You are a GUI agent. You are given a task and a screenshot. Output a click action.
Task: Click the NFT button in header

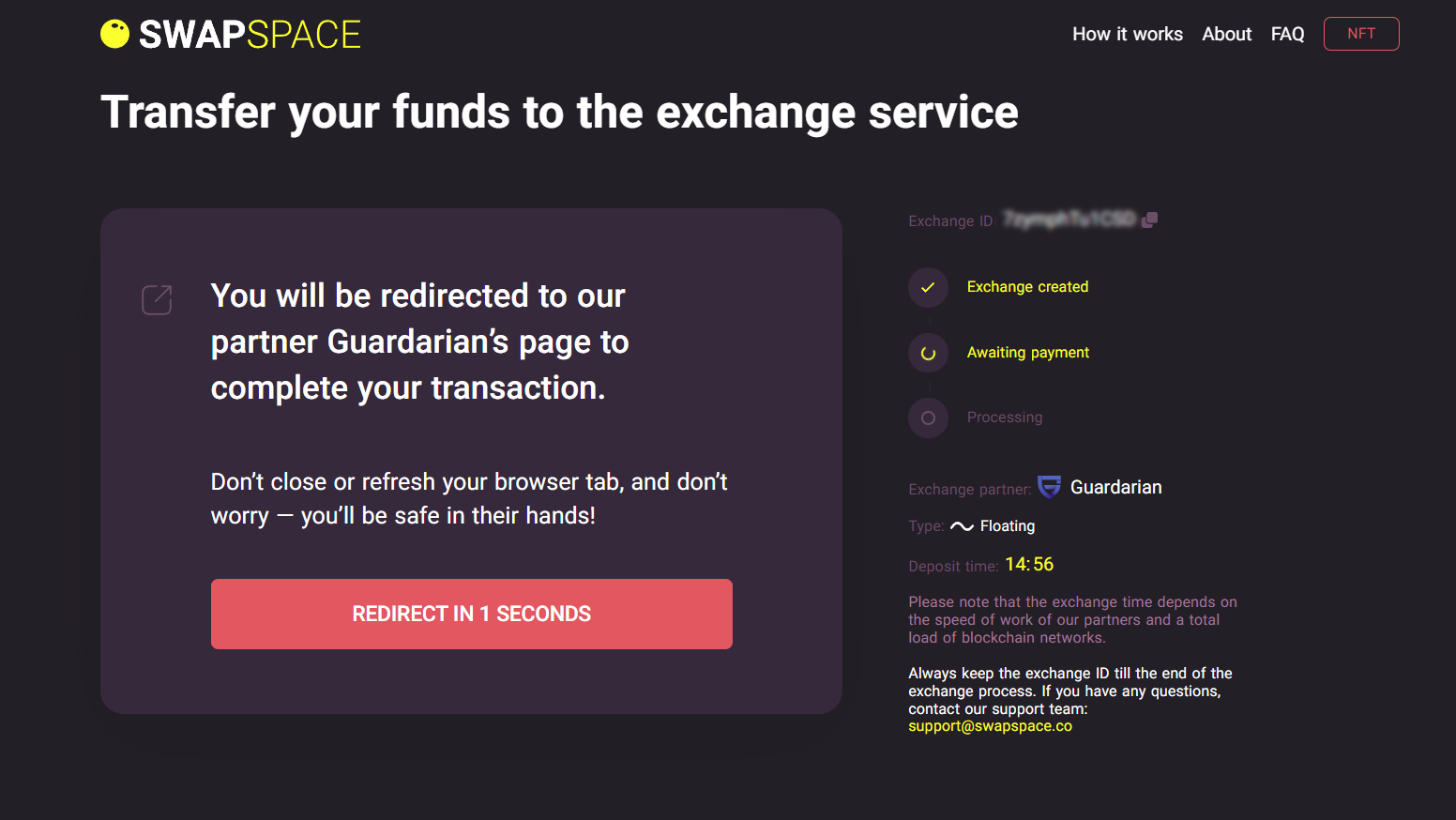tap(1361, 34)
